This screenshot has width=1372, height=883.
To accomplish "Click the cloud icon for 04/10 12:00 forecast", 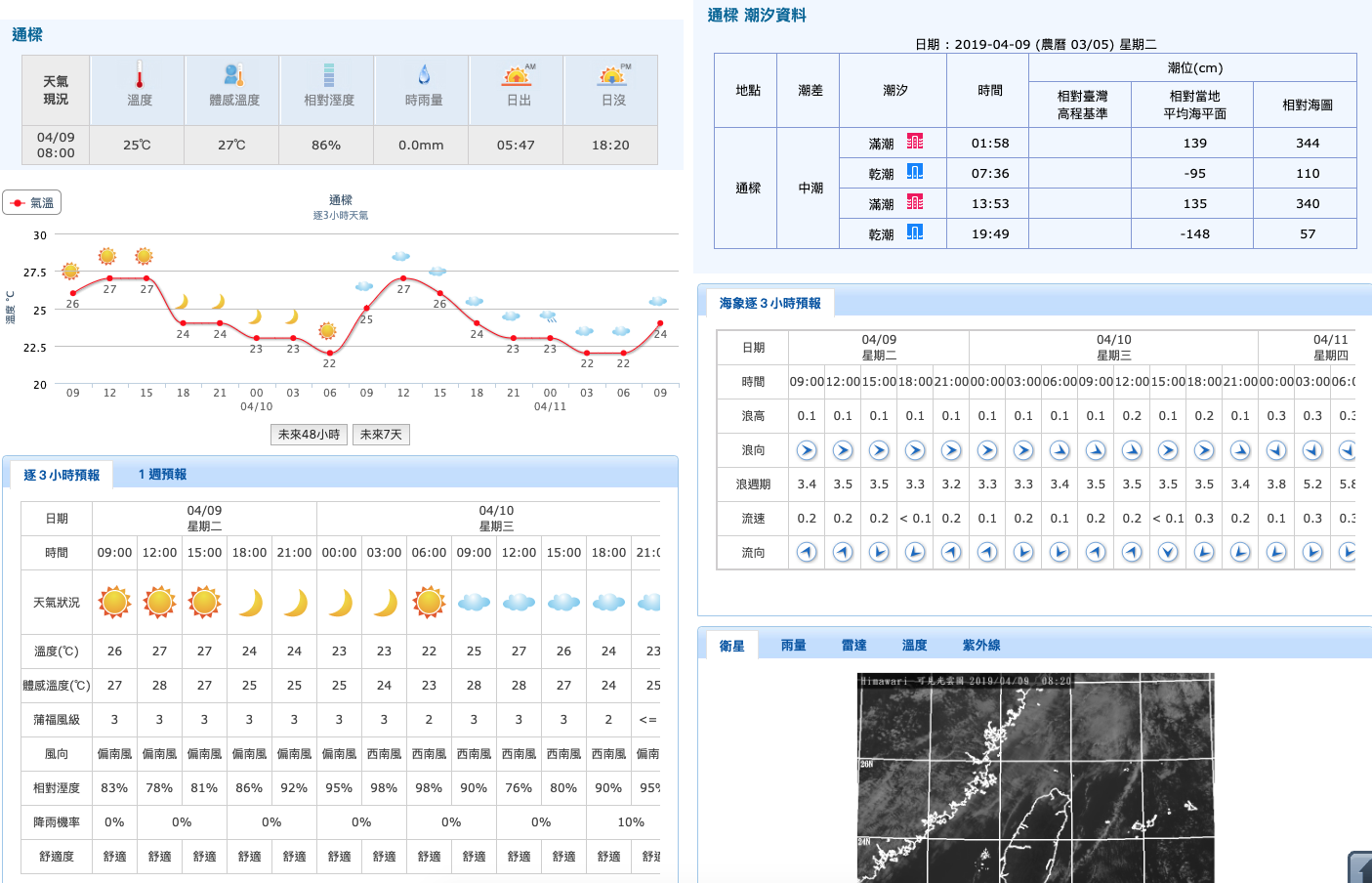I will [519, 603].
